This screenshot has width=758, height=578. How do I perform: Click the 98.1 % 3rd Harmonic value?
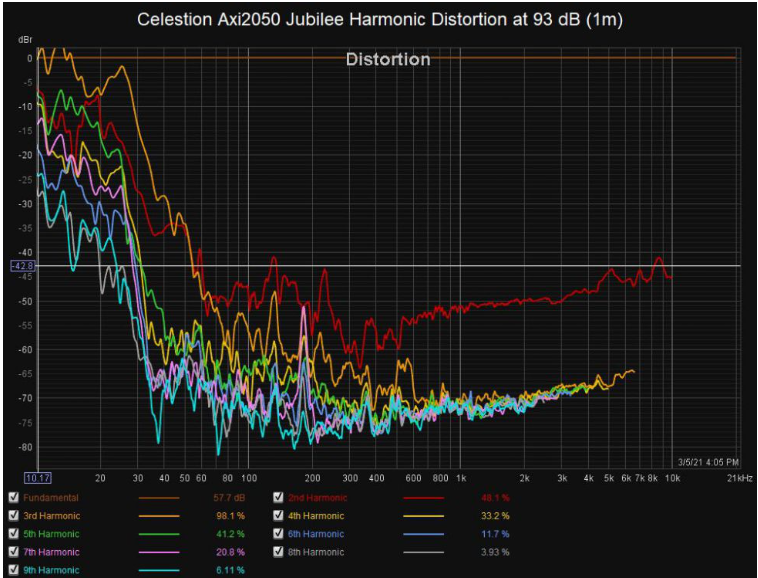[231, 516]
